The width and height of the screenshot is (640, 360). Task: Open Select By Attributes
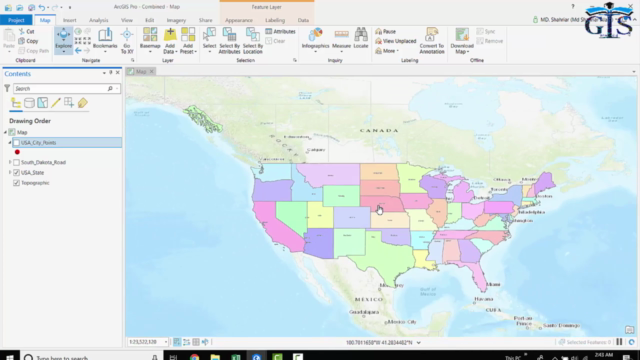[x=229, y=40]
